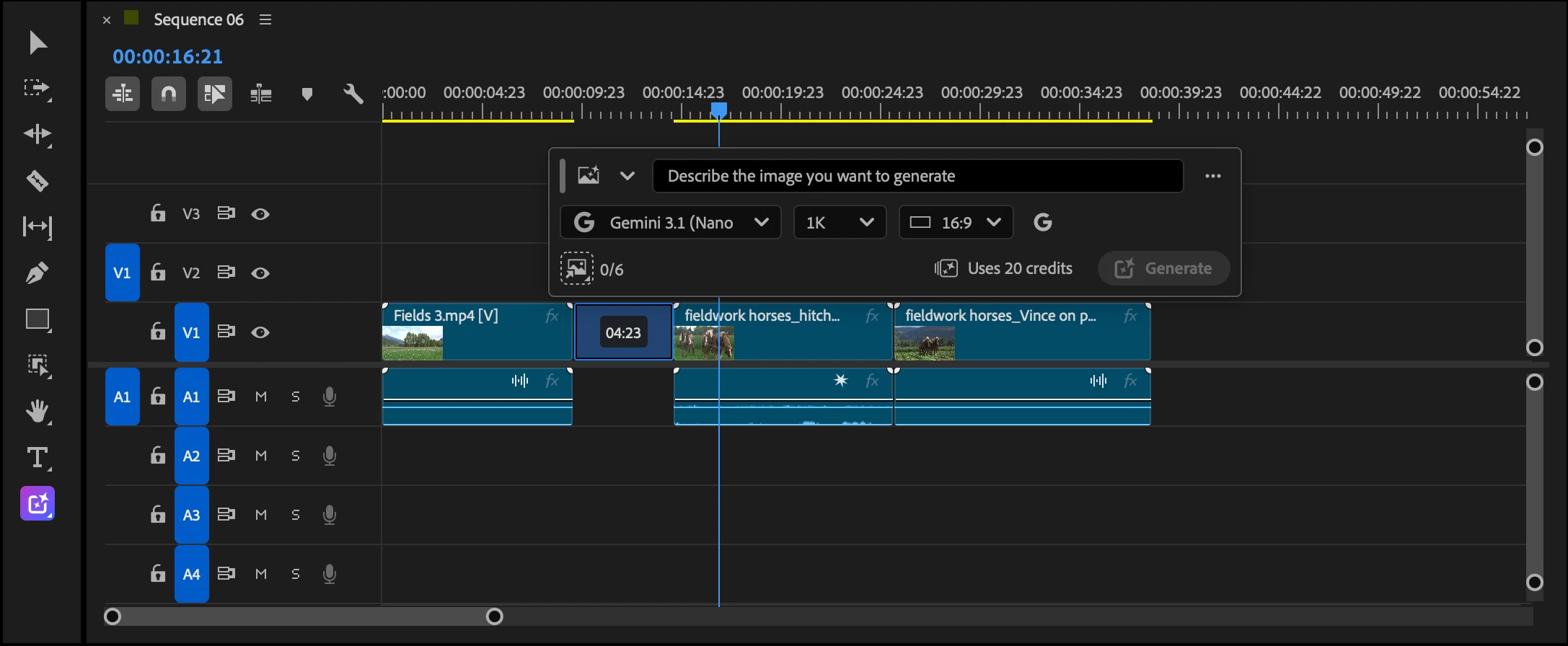The image size is (1568, 646).
Task: Open timeline display settings wrench
Action: (353, 94)
